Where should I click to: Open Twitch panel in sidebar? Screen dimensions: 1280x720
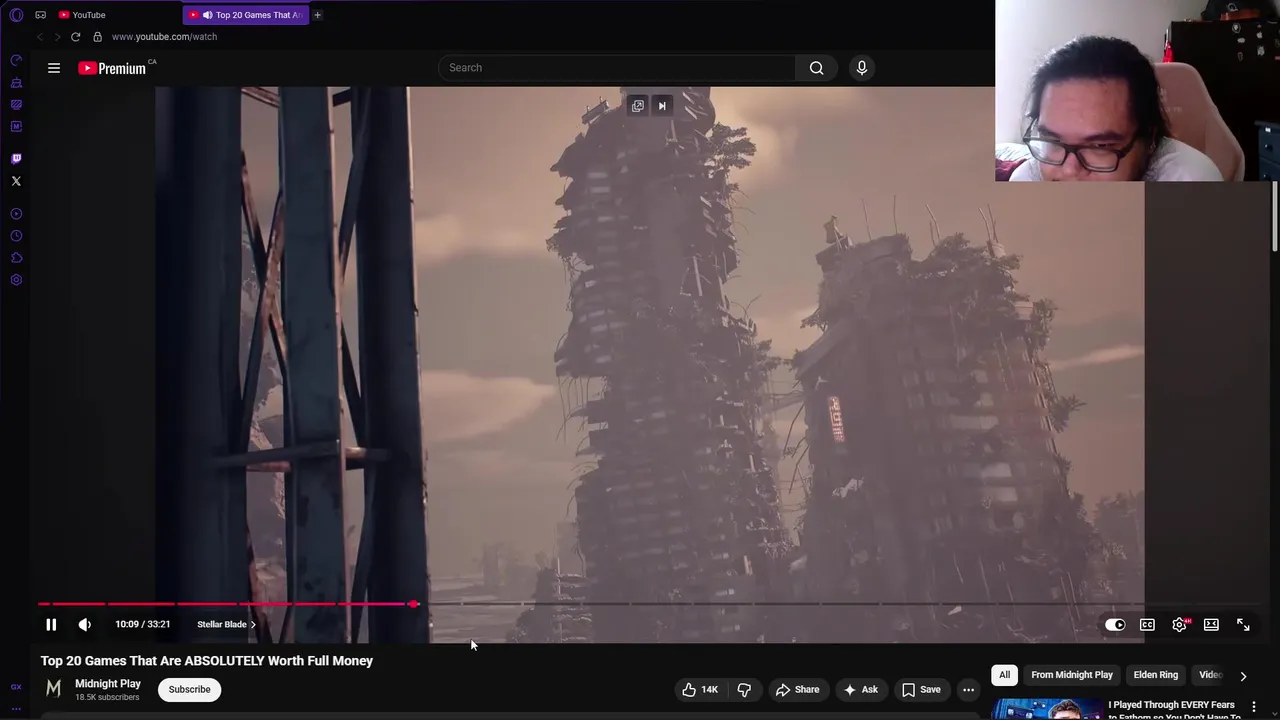(16, 158)
